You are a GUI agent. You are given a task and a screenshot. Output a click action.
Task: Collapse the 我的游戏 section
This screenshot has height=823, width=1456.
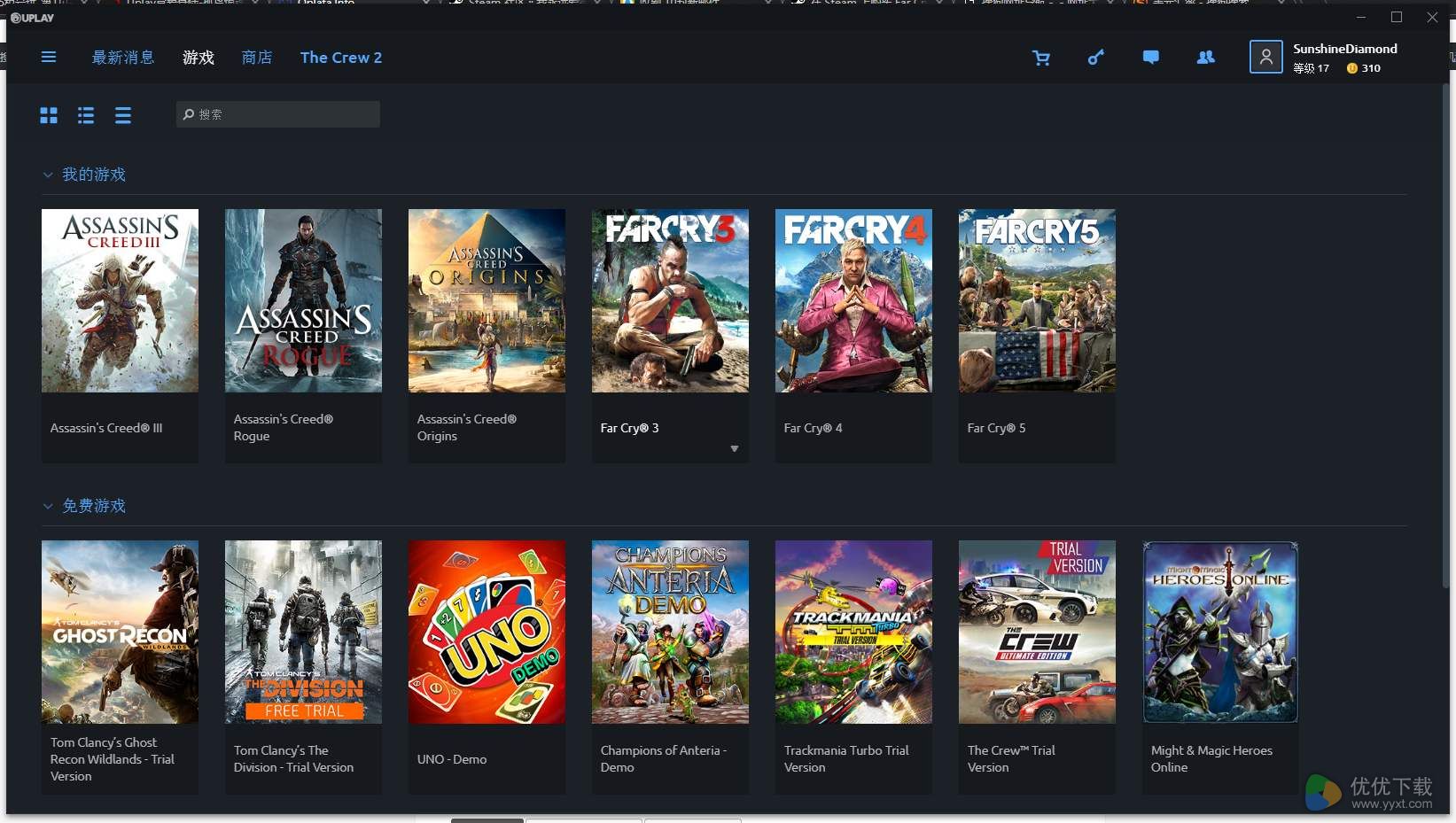(48, 175)
